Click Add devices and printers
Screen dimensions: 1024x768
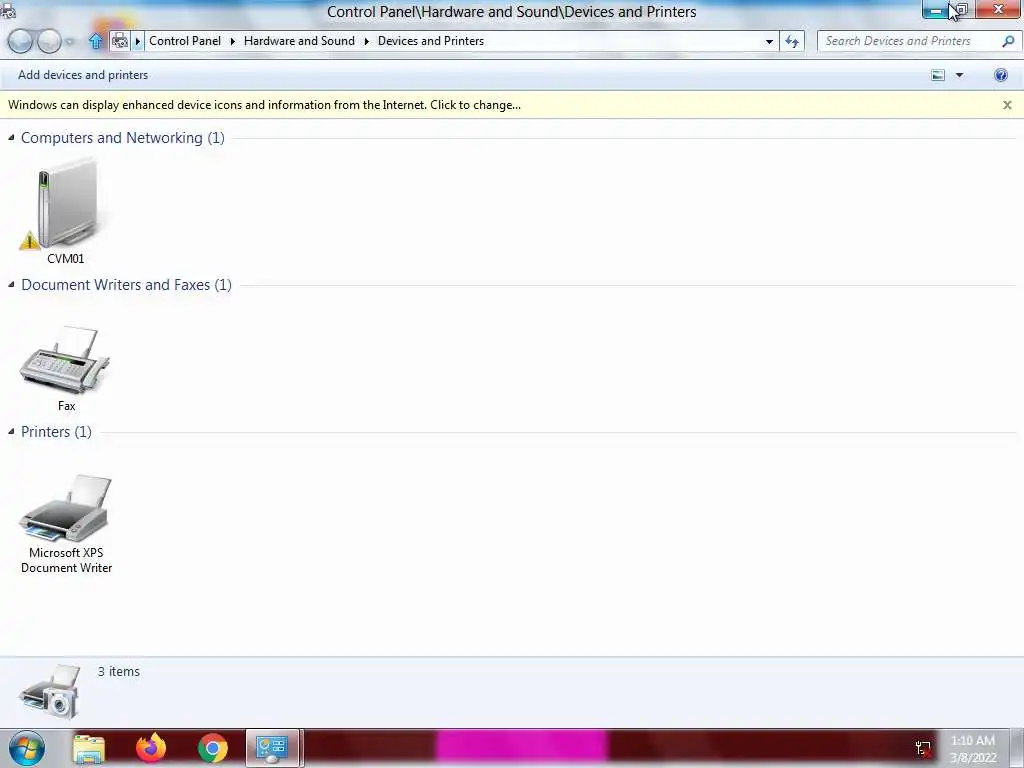pyautogui.click(x=83, y=75)
